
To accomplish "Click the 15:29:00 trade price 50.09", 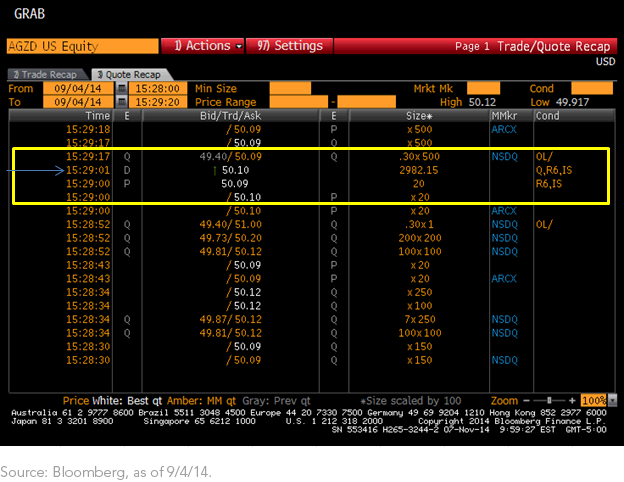I will (235, 184).
